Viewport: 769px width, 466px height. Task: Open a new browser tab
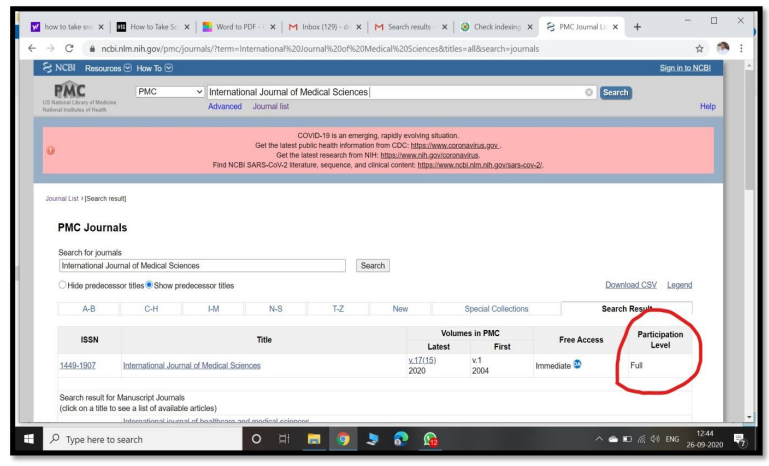tap(638, 26)
